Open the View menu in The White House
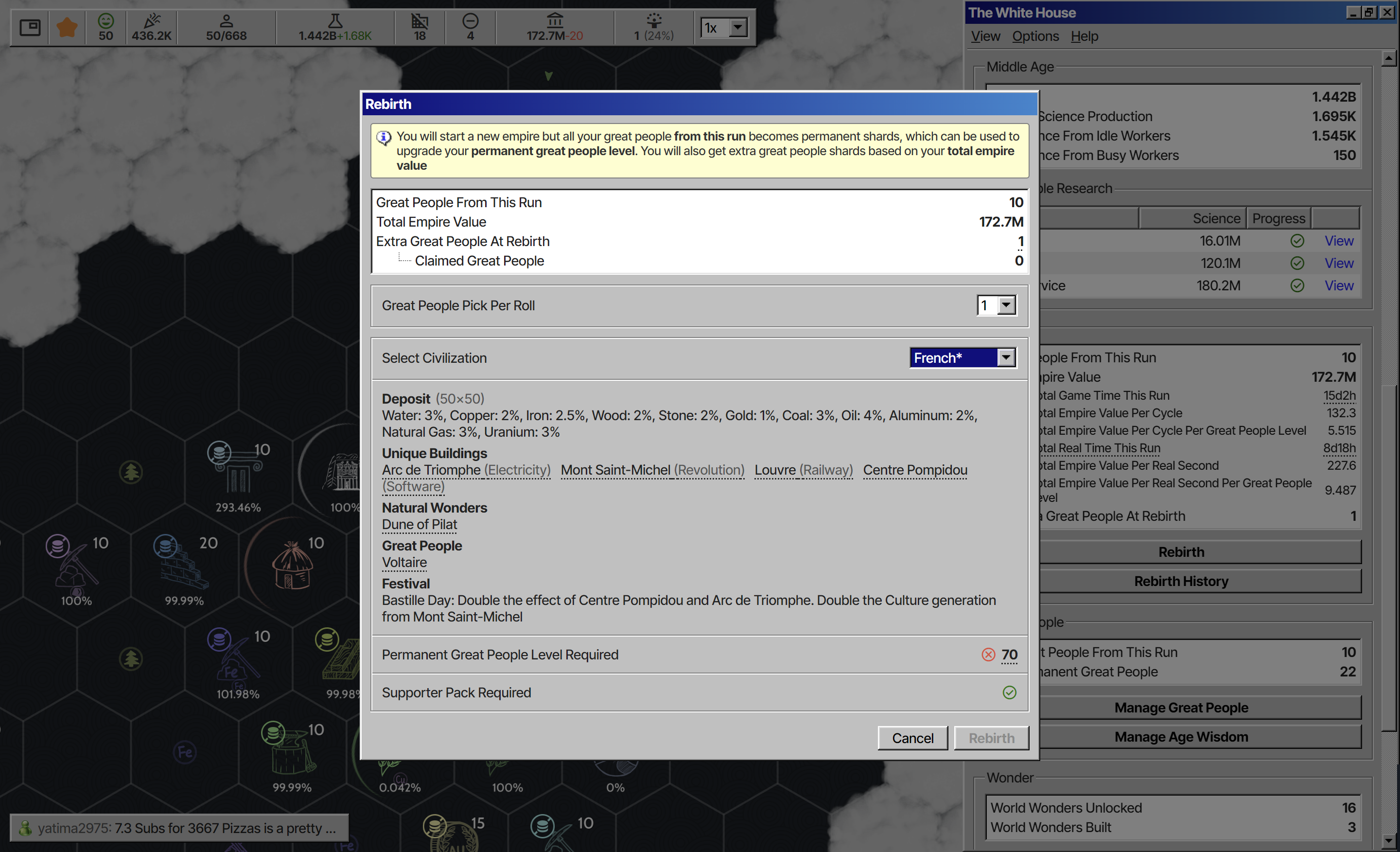Viewport: 1400px width, 852px height. coord(985,36)
